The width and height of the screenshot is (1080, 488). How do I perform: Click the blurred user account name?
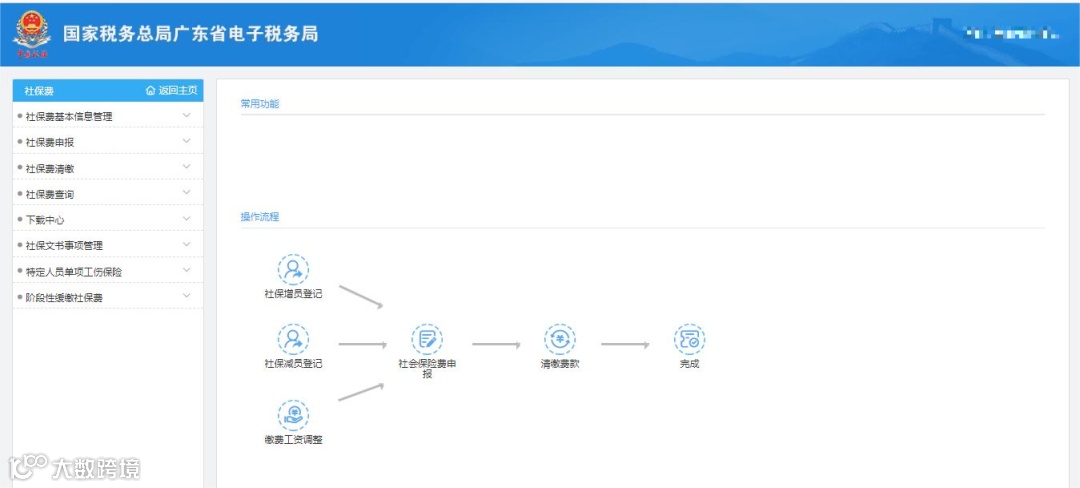[x=1012, y=32]
